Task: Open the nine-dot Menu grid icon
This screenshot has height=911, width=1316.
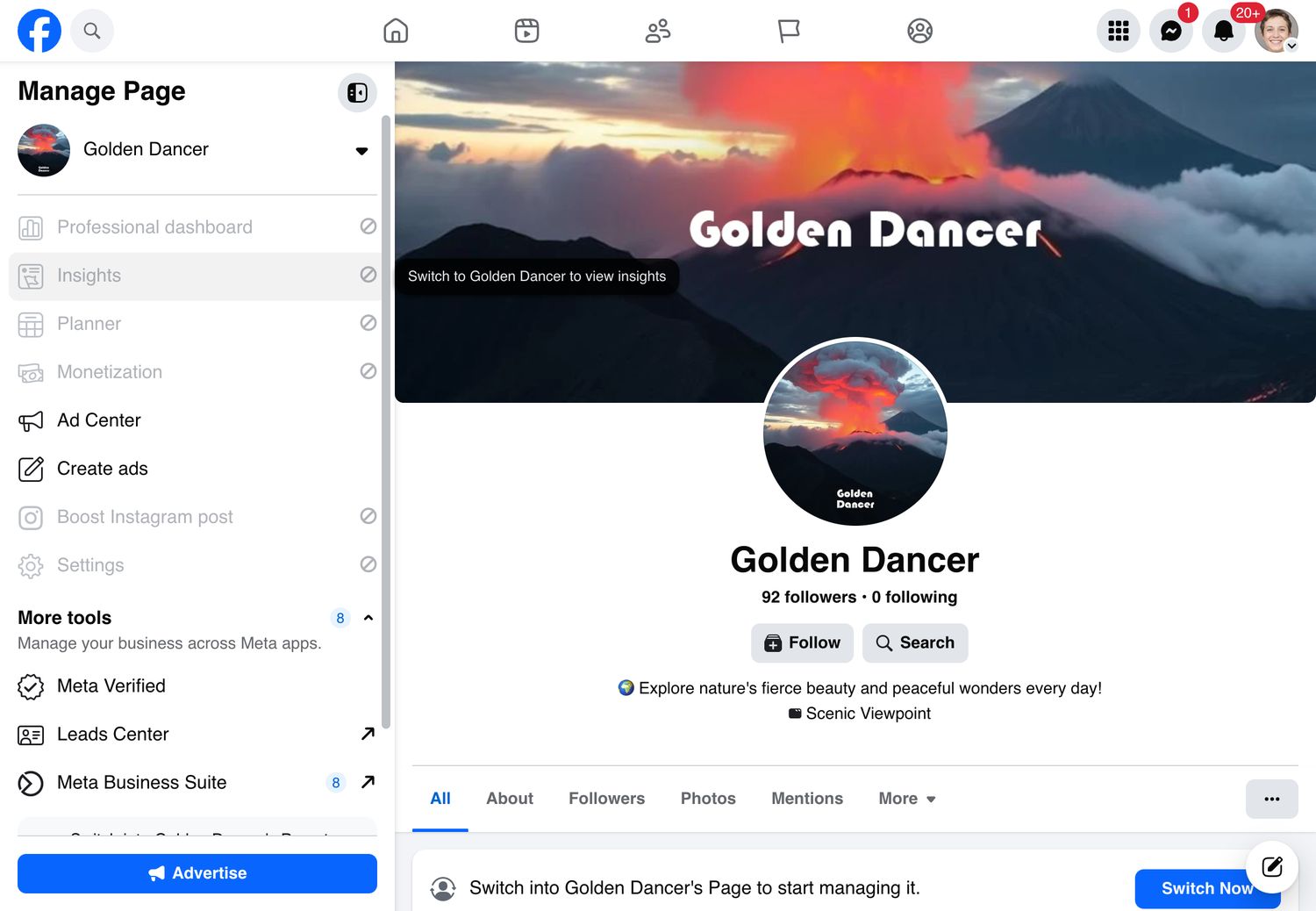Action: coord(1119,31)
